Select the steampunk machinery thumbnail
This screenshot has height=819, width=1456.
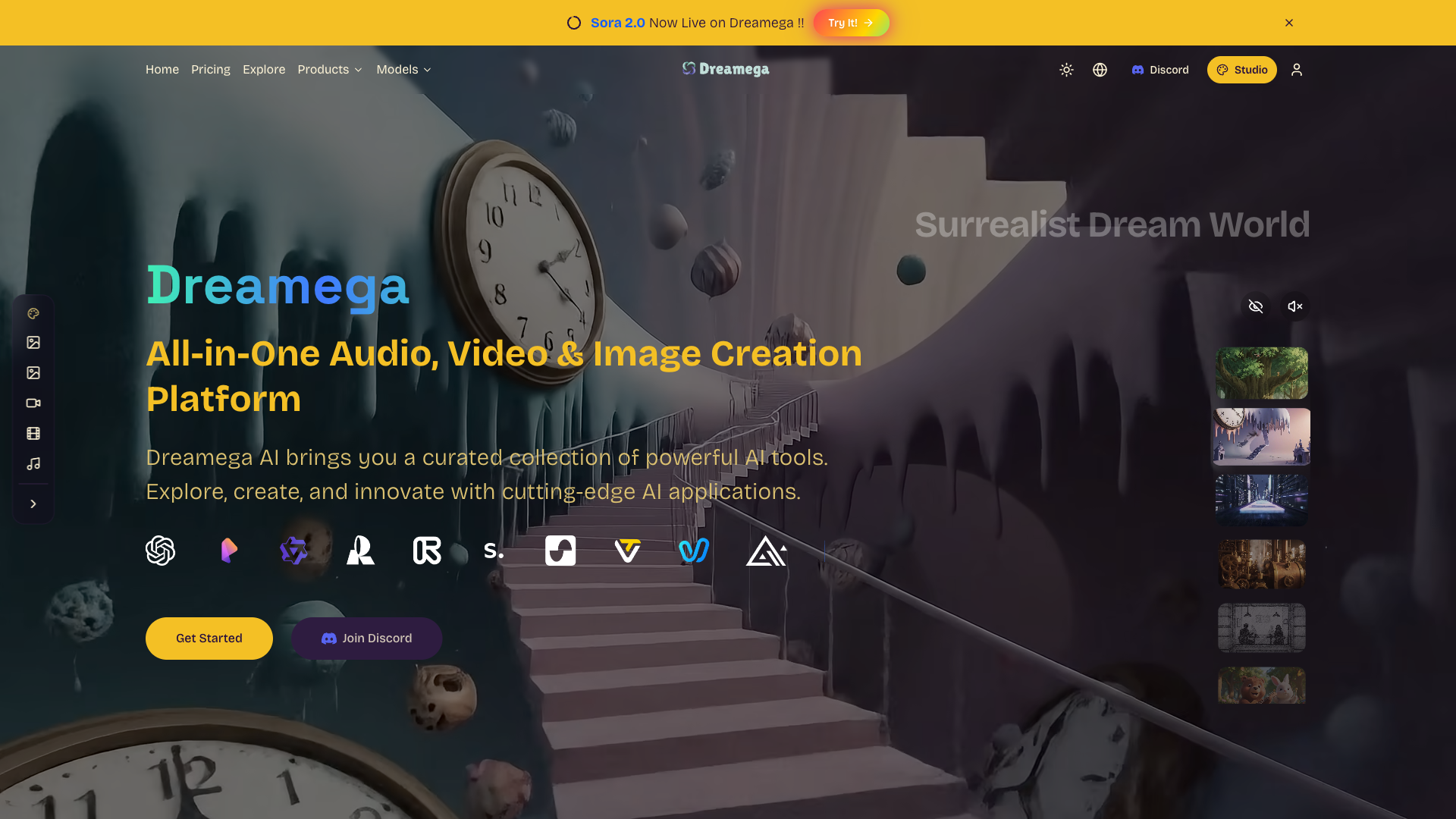pyautogui.click(x=1262, y=564)
